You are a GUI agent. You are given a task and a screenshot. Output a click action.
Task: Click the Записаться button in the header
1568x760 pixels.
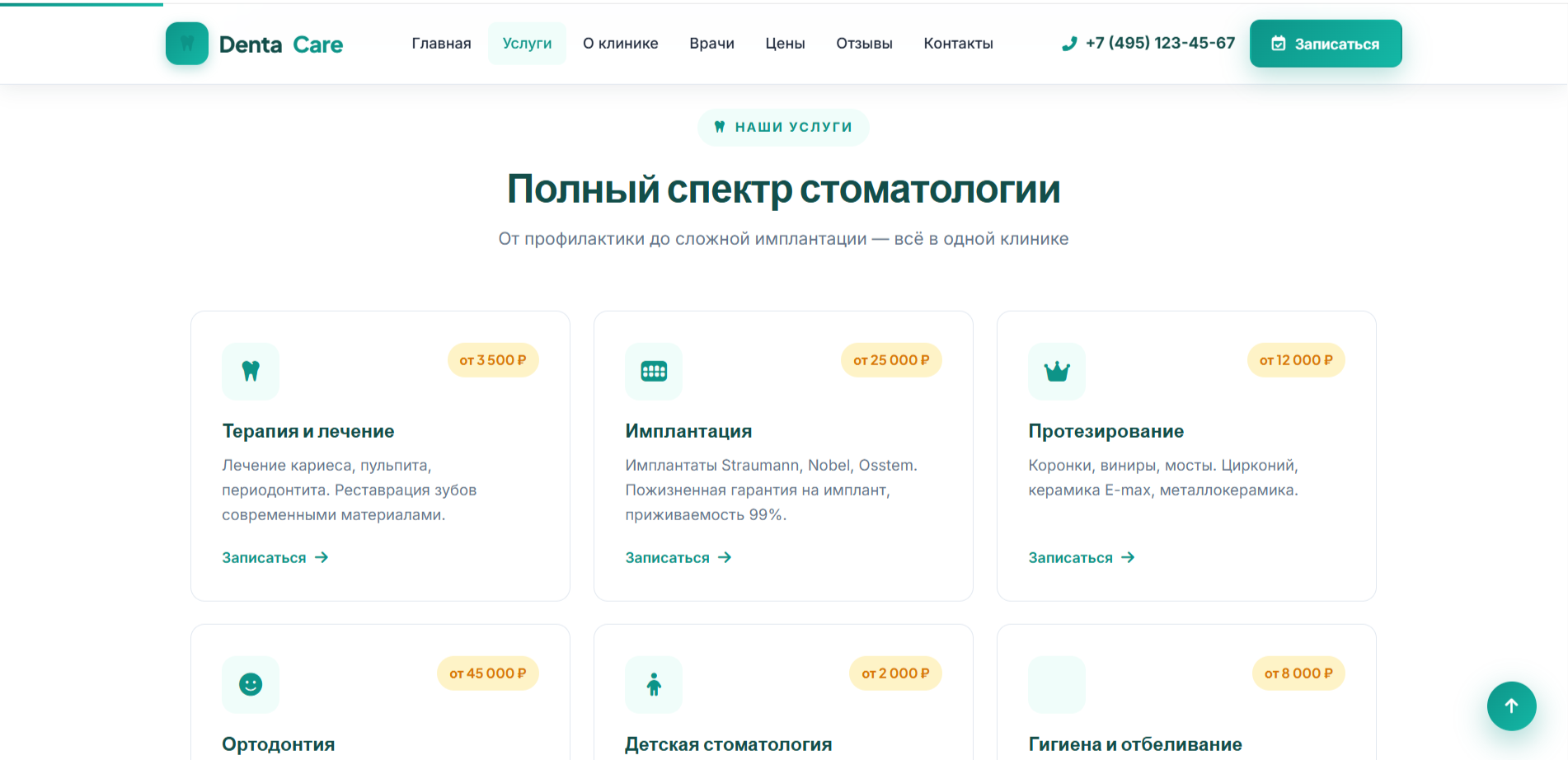1326,44
